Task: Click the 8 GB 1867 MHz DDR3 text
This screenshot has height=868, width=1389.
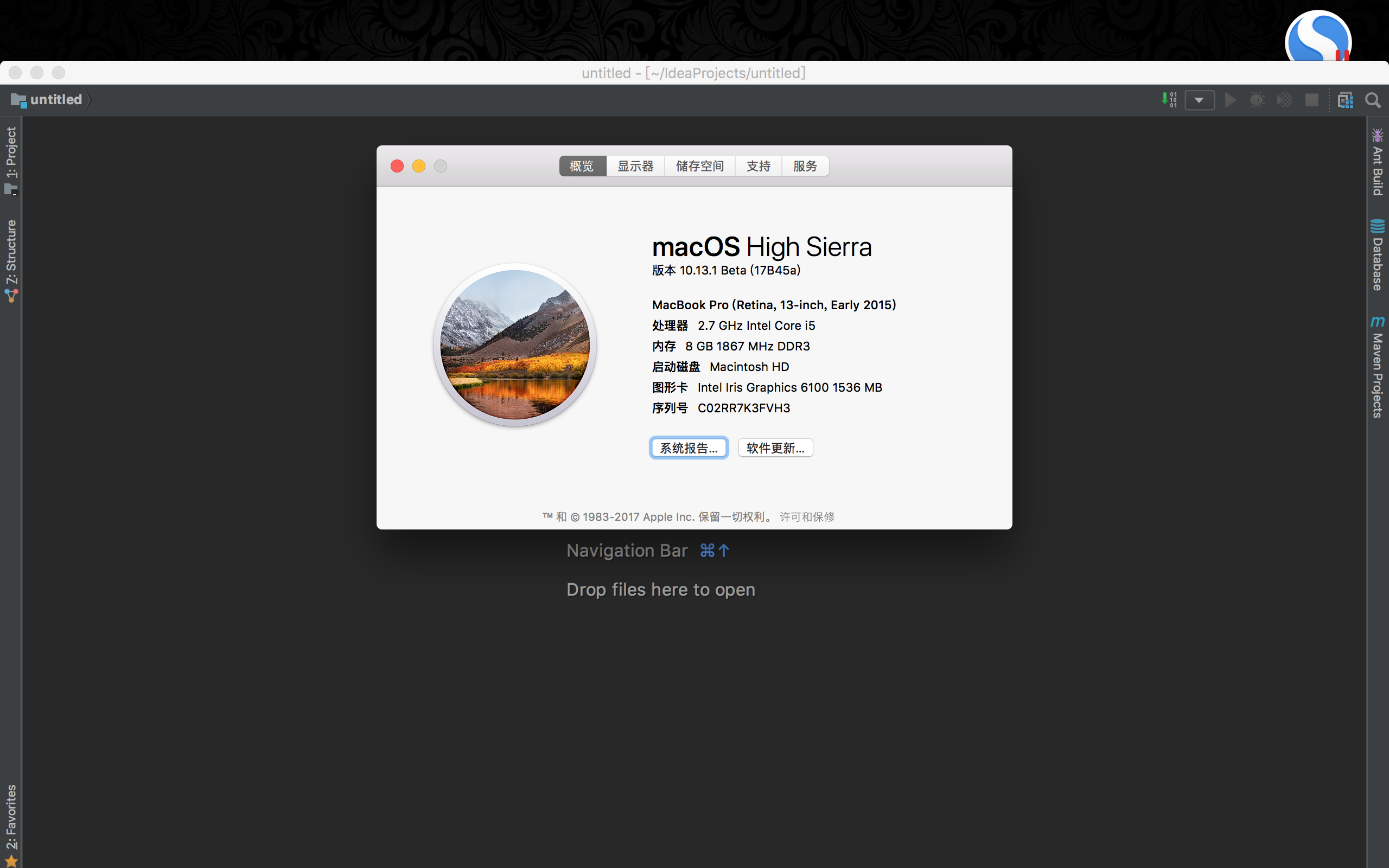Action: [x=747, y=346]
